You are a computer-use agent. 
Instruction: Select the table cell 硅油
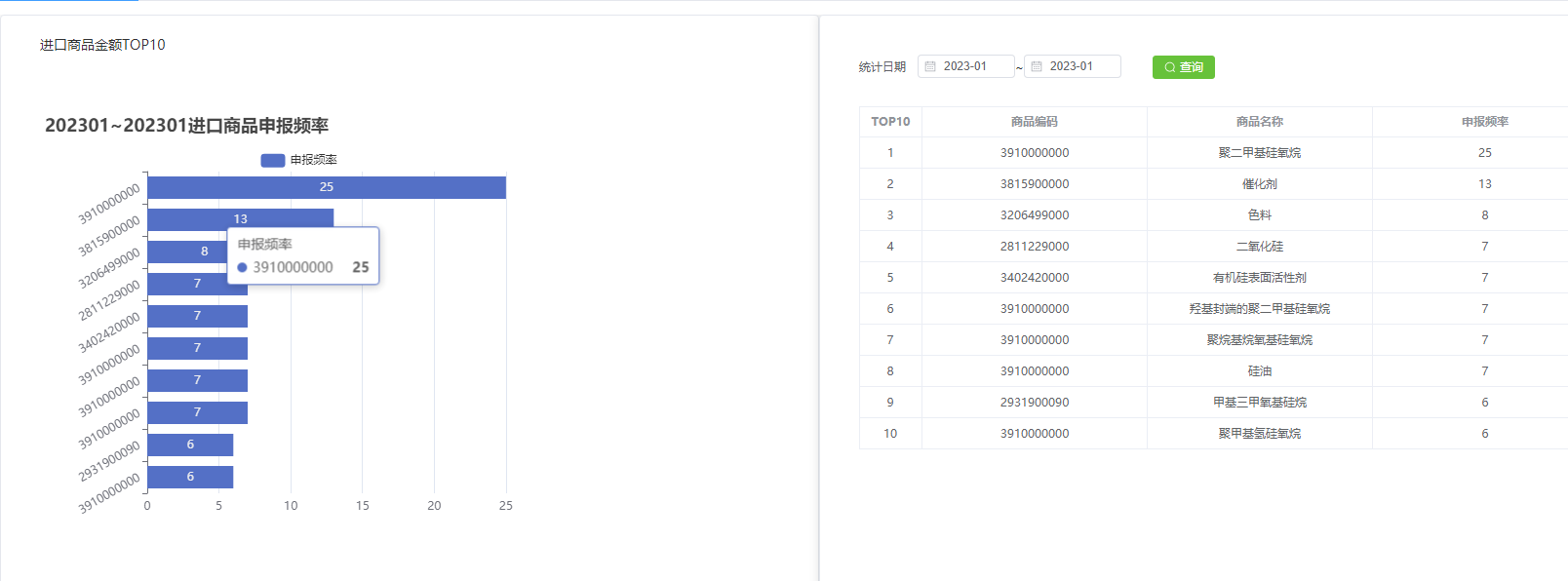coord(1260,371)
